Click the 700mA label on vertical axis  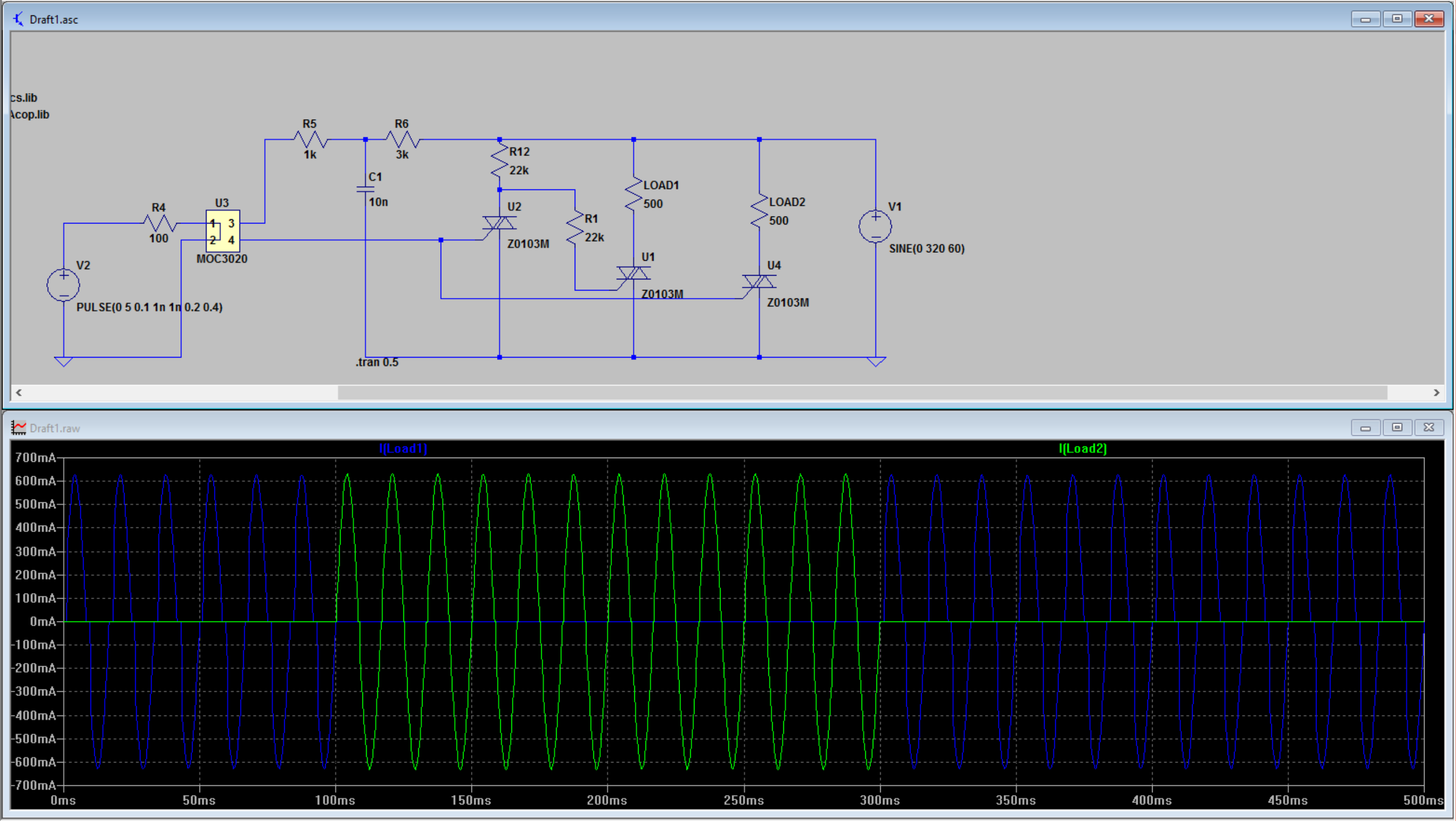tap(35, 458)
